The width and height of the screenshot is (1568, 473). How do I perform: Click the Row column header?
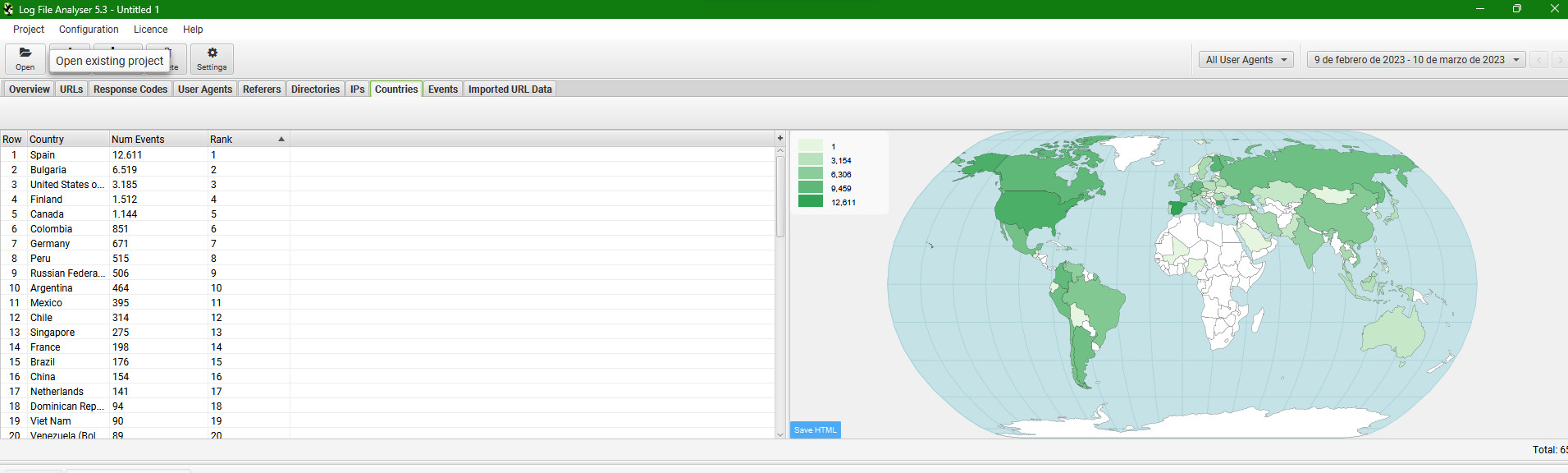pos(13,140)
